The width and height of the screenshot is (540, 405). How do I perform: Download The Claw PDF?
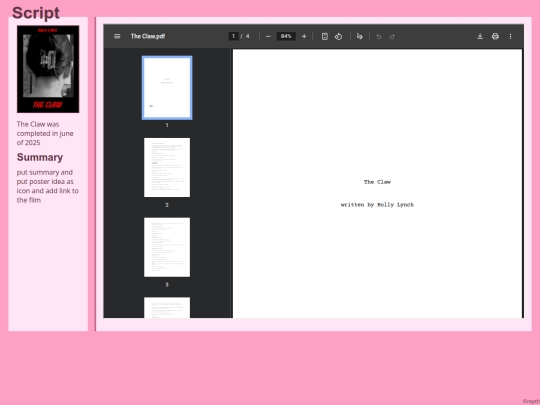pyautogui.click(x=480, y=36)
